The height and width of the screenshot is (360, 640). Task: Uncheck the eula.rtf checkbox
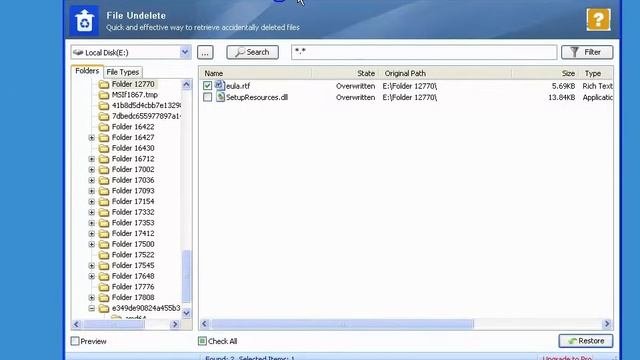point(207,86)
